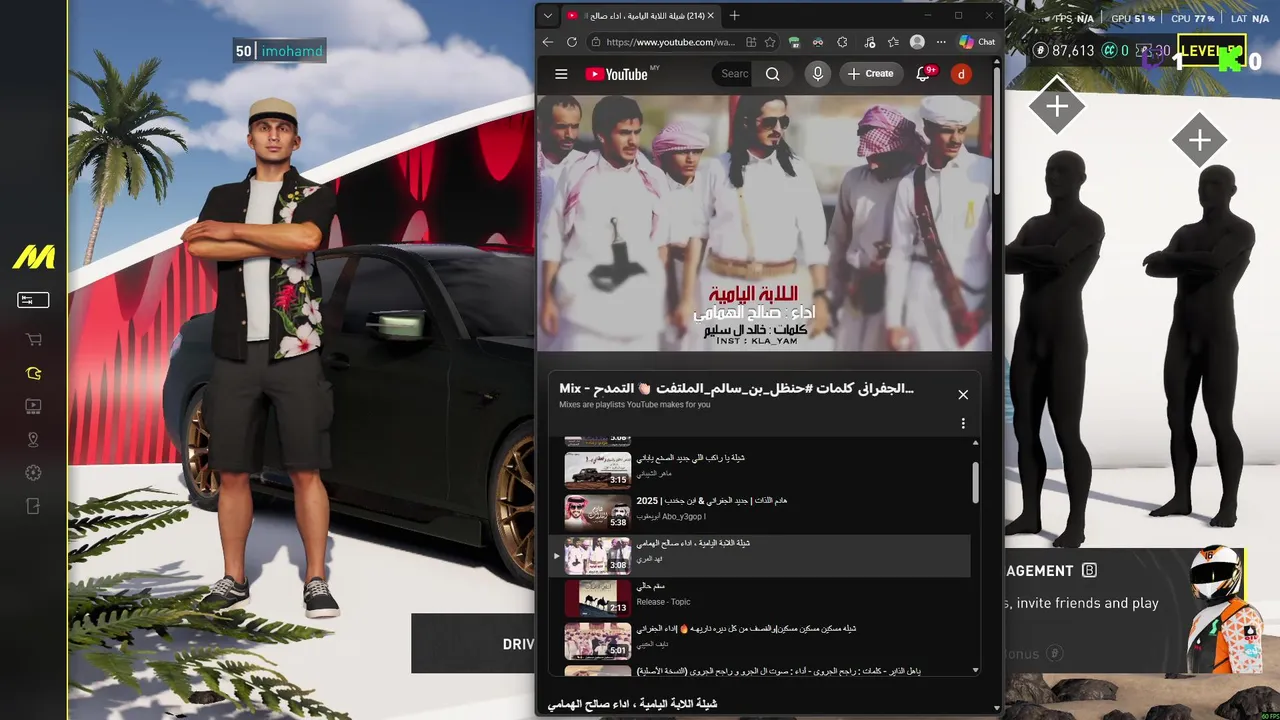This screenshot has width=1280, height=720.
Task: Open a new browser tab
Action: [734, 16]
